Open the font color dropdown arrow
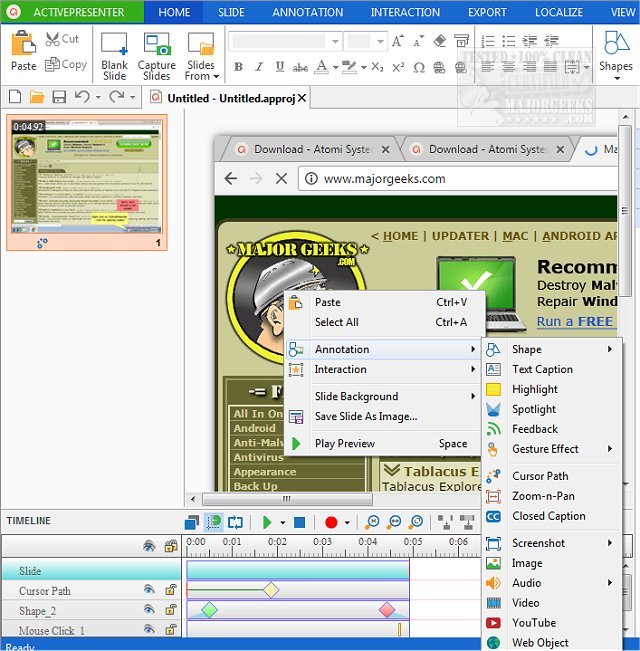Viewport: 640px width, 651px height. coord(335,67)
